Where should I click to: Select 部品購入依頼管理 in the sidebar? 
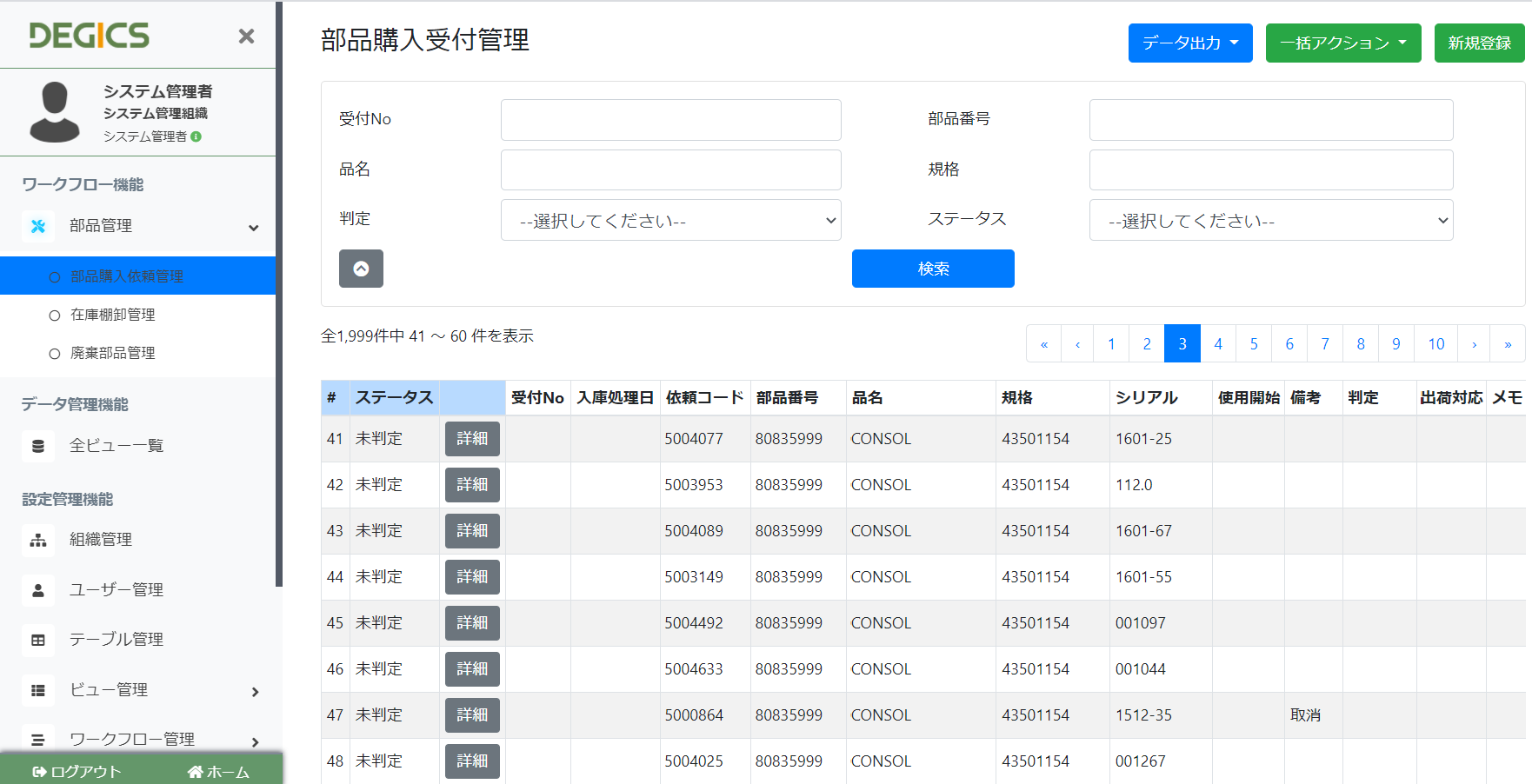click(x=137, y=276)
